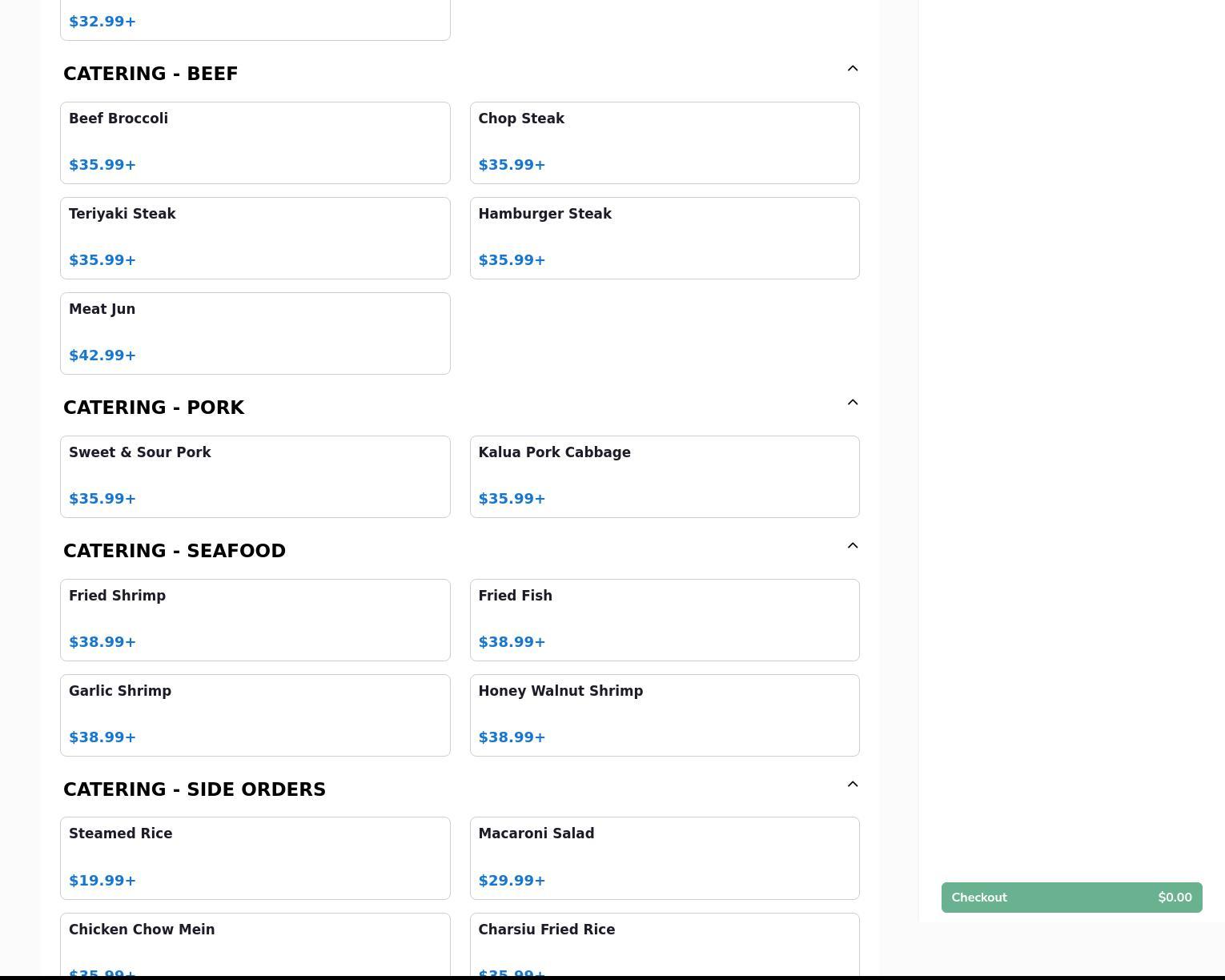Collapse the Catering - Seafood section chevron
Screen dimensions: 1225x980
click(x=852, y=546)
